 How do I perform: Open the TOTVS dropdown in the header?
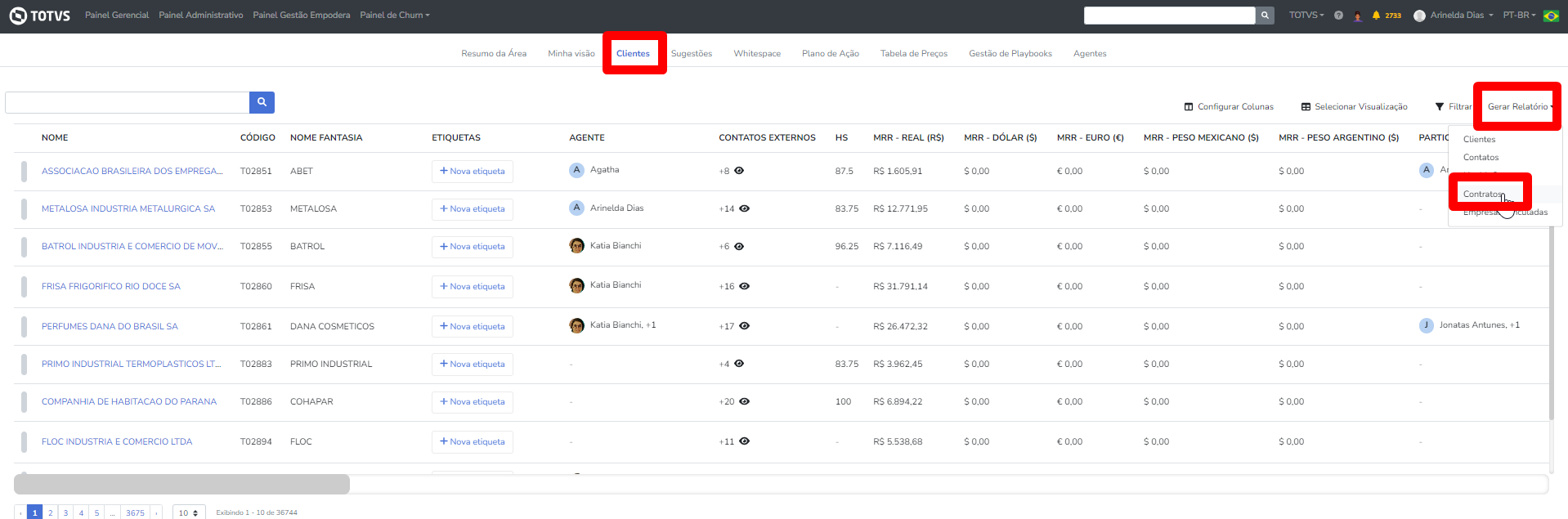coord(1306,16)
